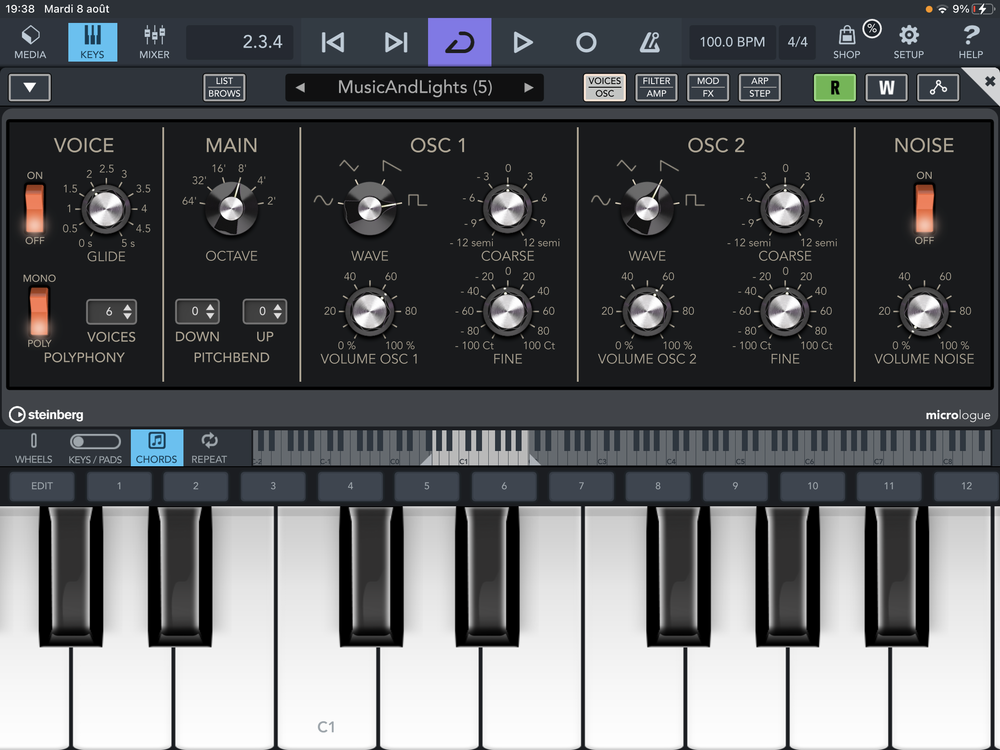This screenshot has width=1000, height=750.
Task: Open the LIST BROWS preset browser
Action: [x=224, y=87]
